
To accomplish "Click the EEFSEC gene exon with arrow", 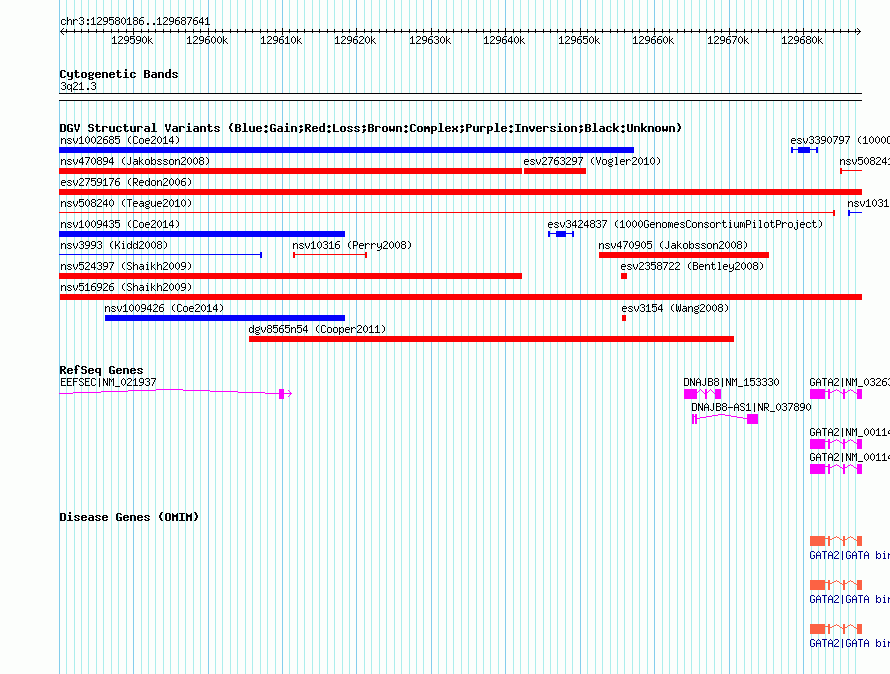I will (x=284, y=393).
